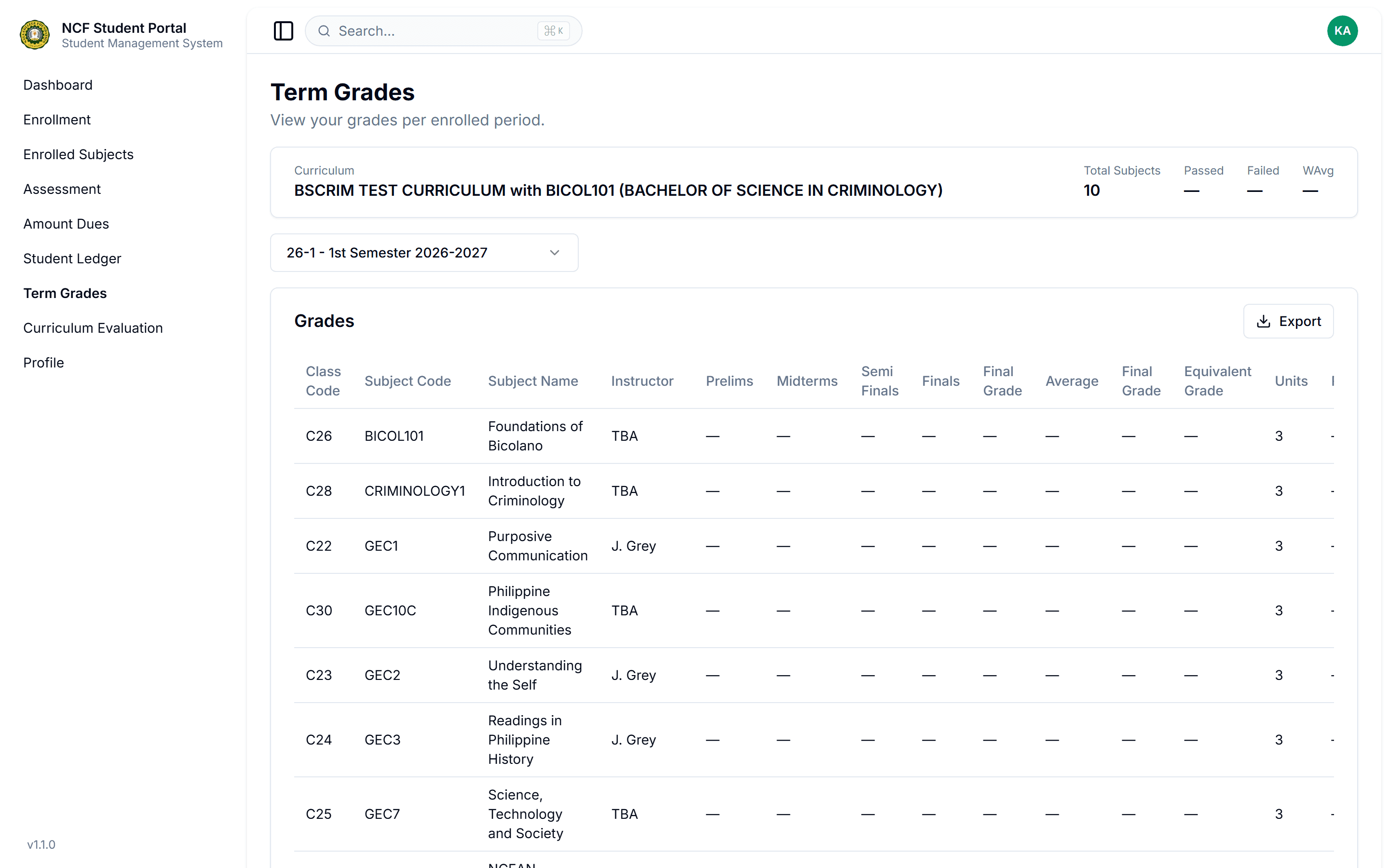Viewport: 1389px width, 868px height.
Task: Click the v1.1.0 version label
Action: click(x=41, y=844)
